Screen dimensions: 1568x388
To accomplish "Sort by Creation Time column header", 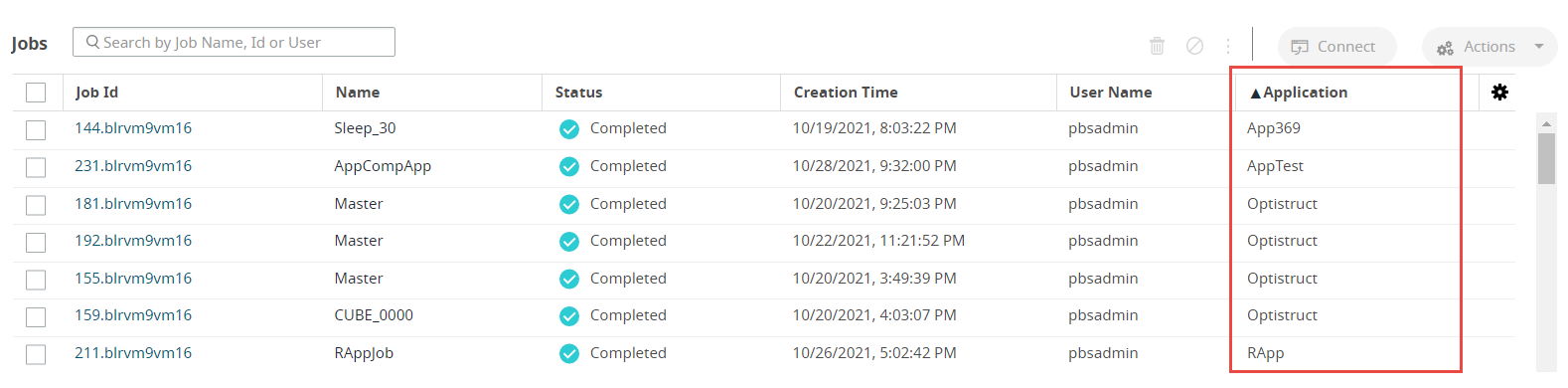I will click(x=846, y=93).
